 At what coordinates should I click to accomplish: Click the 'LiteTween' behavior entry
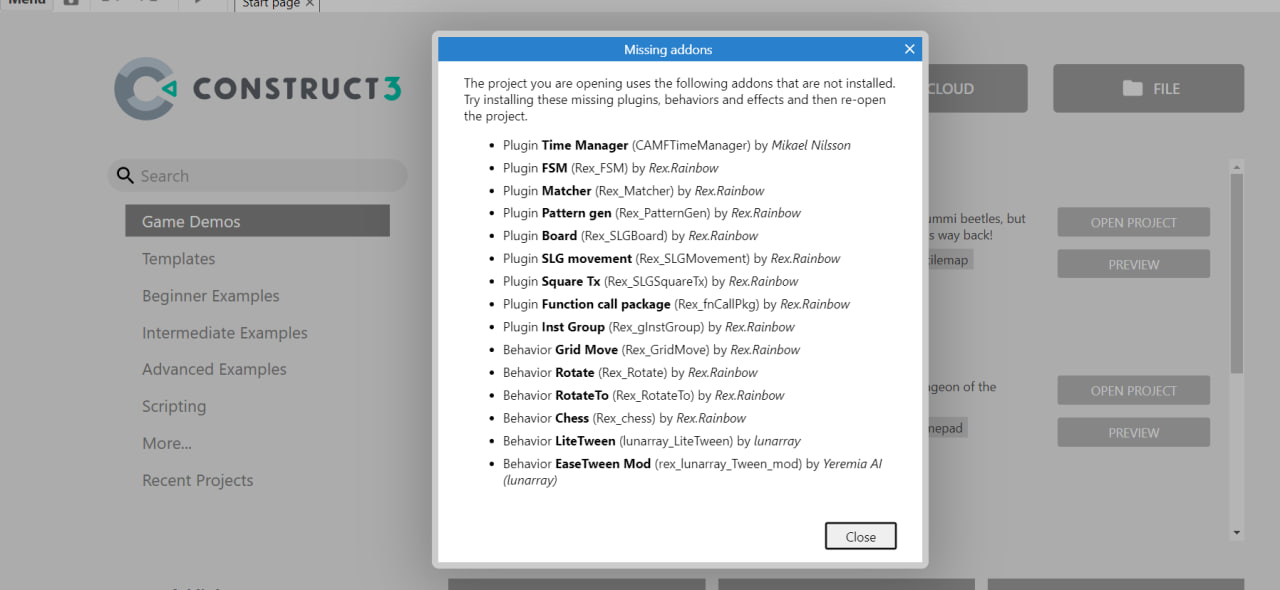pyautogui.click(x=652, y=441)
